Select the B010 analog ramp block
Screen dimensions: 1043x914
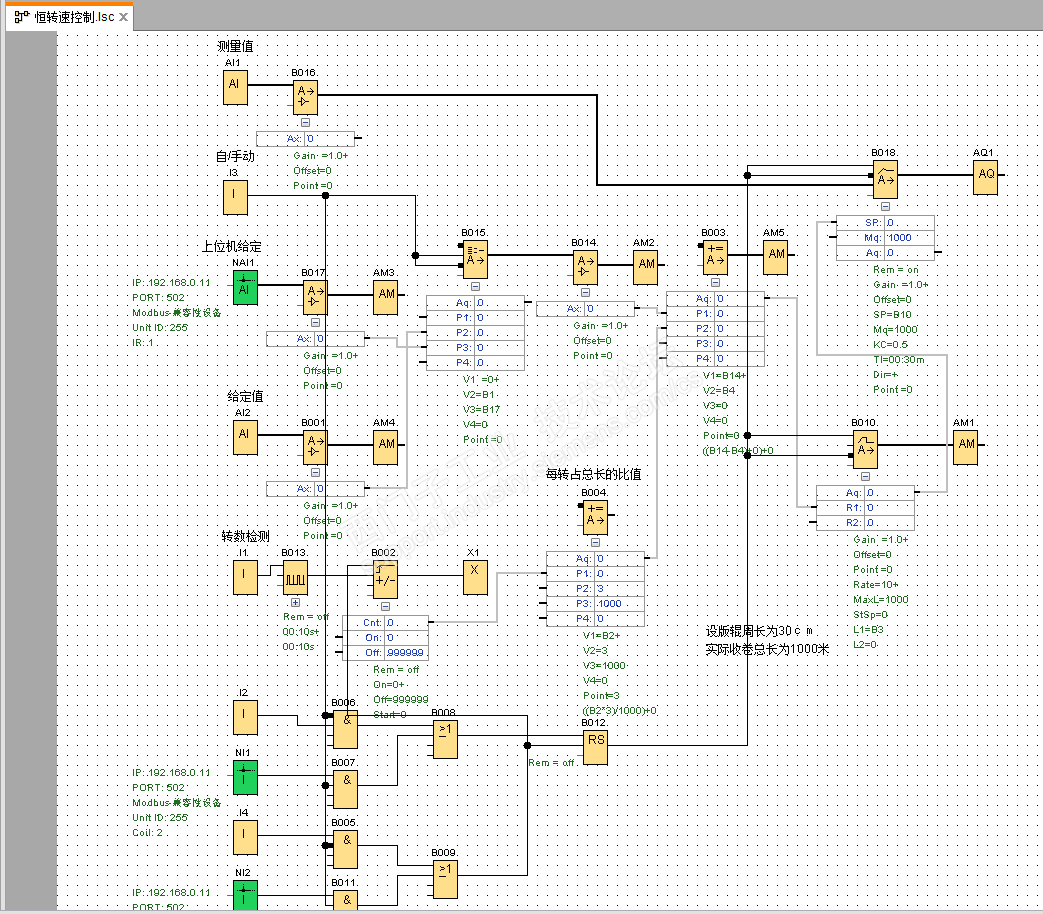(x=865, y=449)
